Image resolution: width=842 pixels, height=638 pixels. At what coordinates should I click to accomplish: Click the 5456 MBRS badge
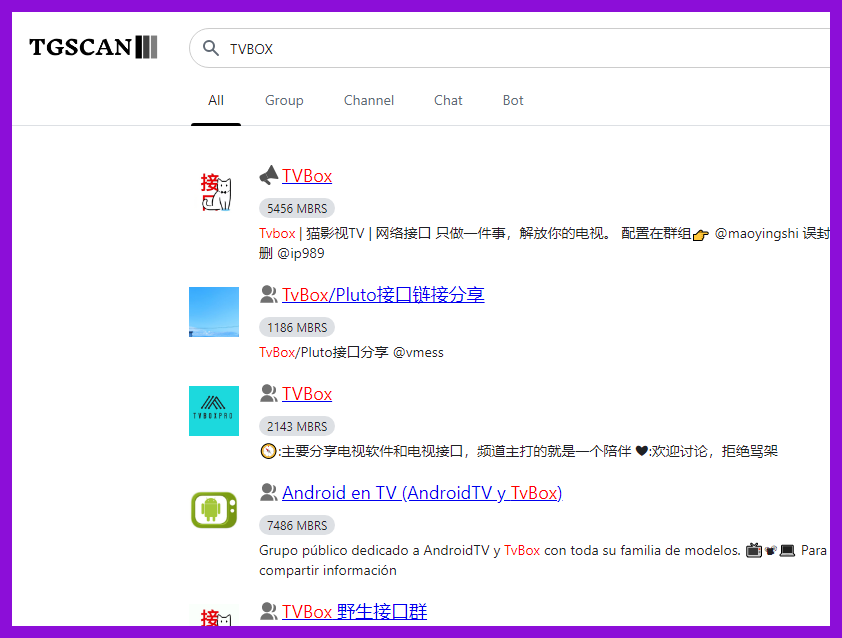[297, 208]
